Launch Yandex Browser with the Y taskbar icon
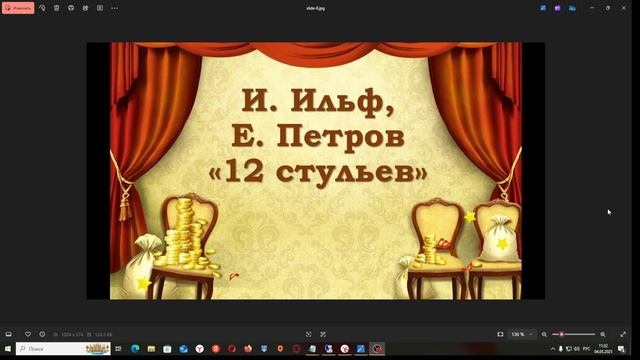This screenshot has width=640, height=360. point(200,349)
